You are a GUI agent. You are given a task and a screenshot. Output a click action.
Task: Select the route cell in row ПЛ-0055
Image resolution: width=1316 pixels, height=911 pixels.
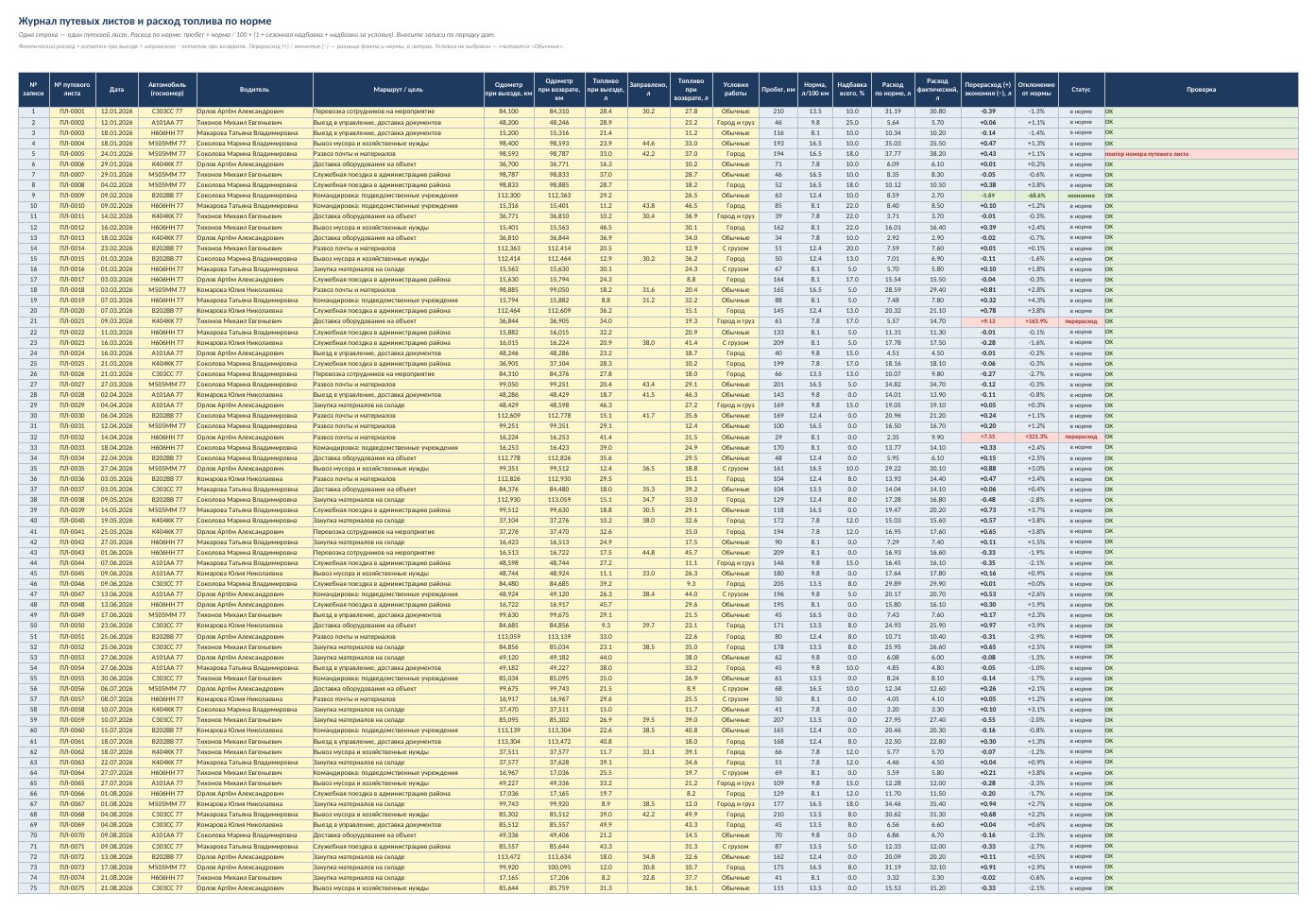coord(399,678)
